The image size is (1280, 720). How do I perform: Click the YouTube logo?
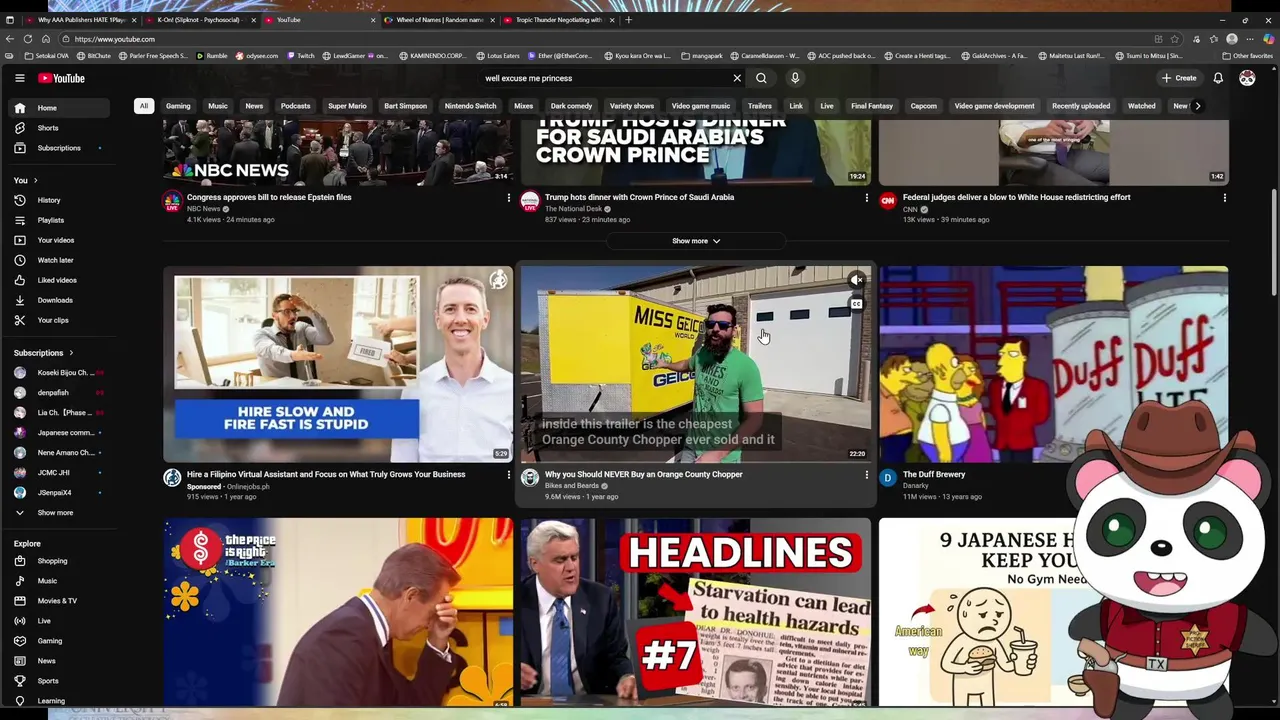tap(62, 78)
